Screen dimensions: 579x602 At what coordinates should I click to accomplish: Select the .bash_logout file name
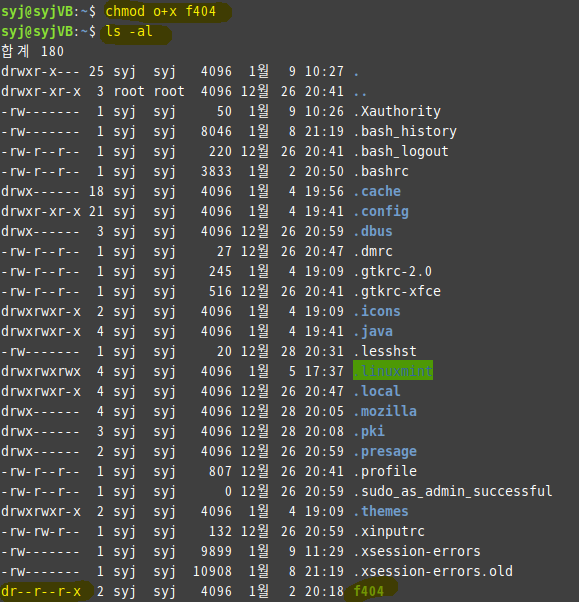point(401,151)
